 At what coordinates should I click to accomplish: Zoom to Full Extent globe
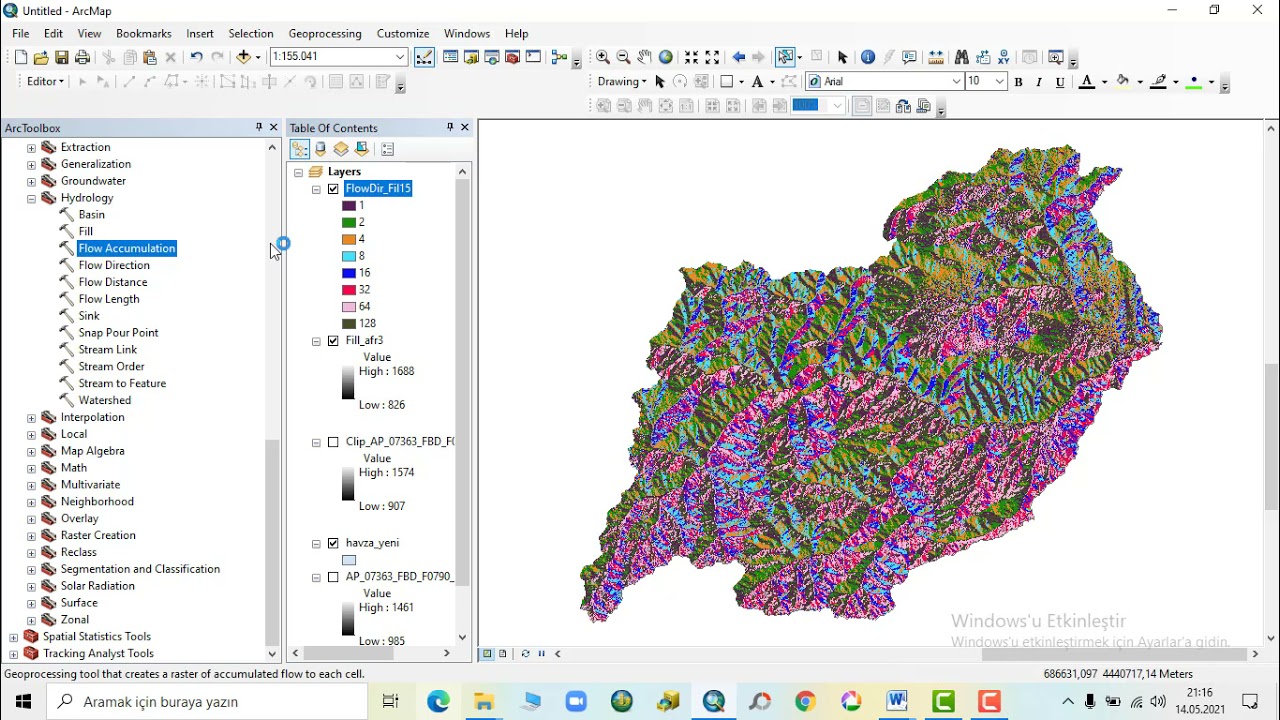666,58
